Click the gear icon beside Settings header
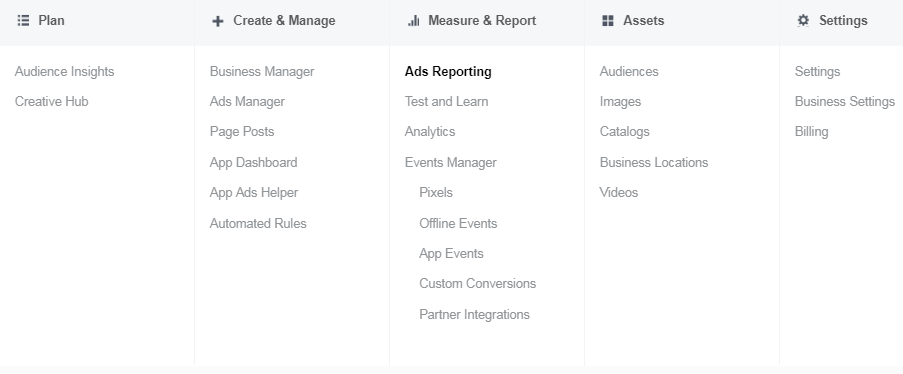Image resolution: width=903 pixels, height=374 pixels. point(803,21)
